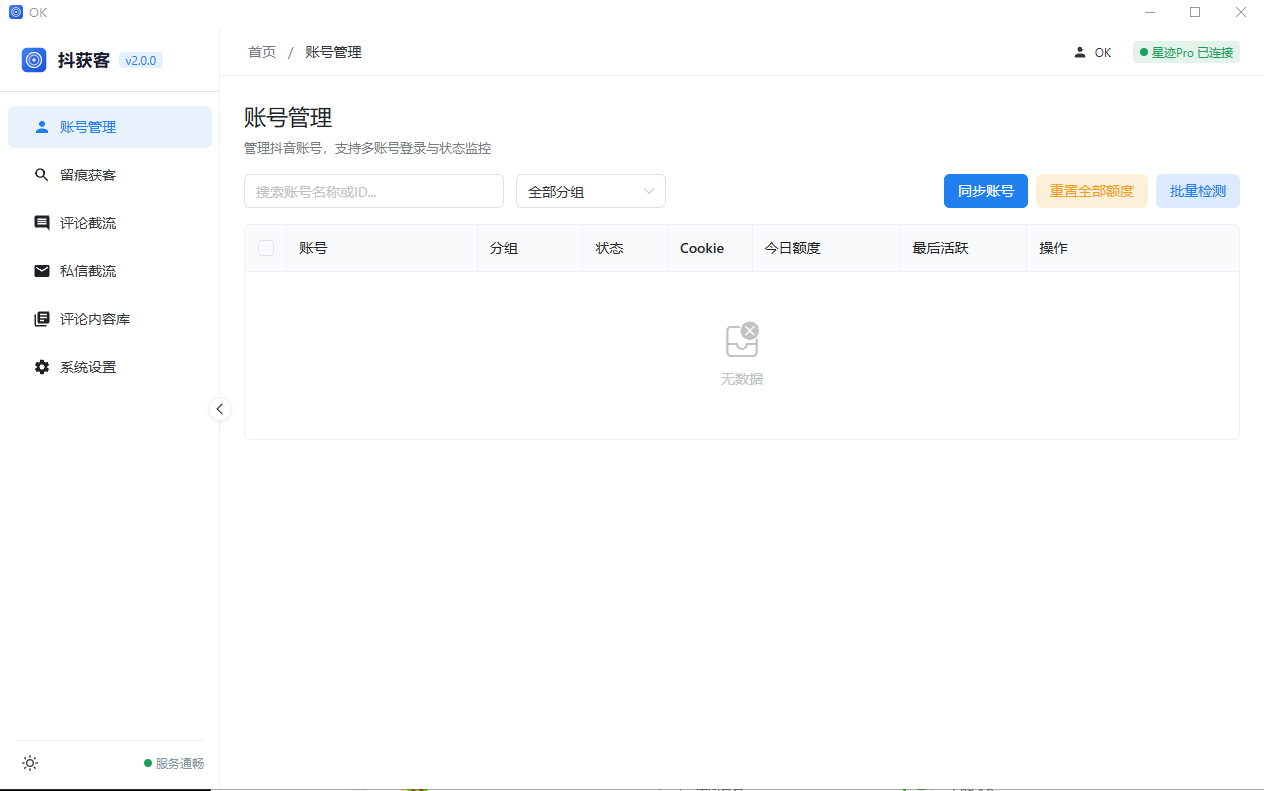Click the 账号管理 person icon in sidebar
Image resolution: width=1264 pixels, height=791 pixels.
point(42,127)
